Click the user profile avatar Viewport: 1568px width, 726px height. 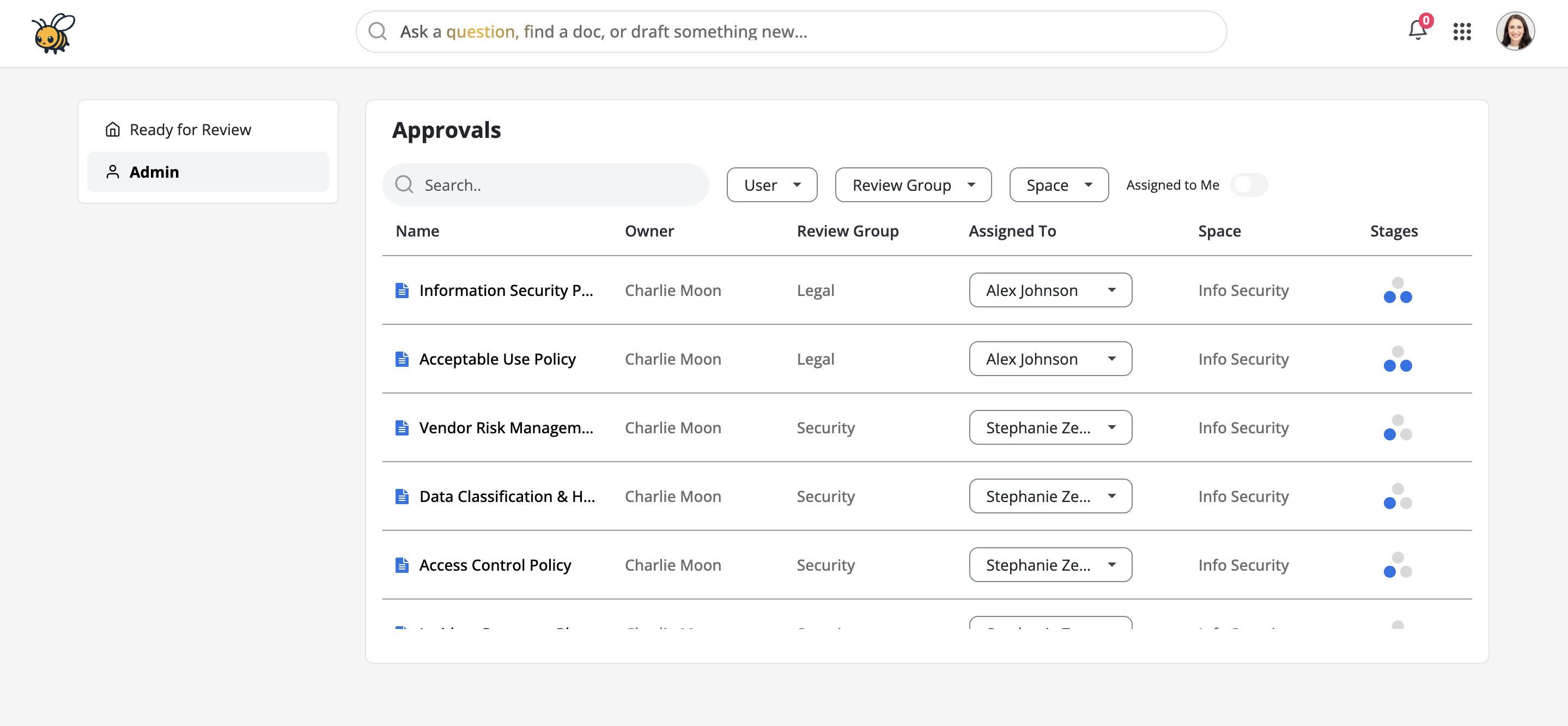click(x=1515, y=32)
